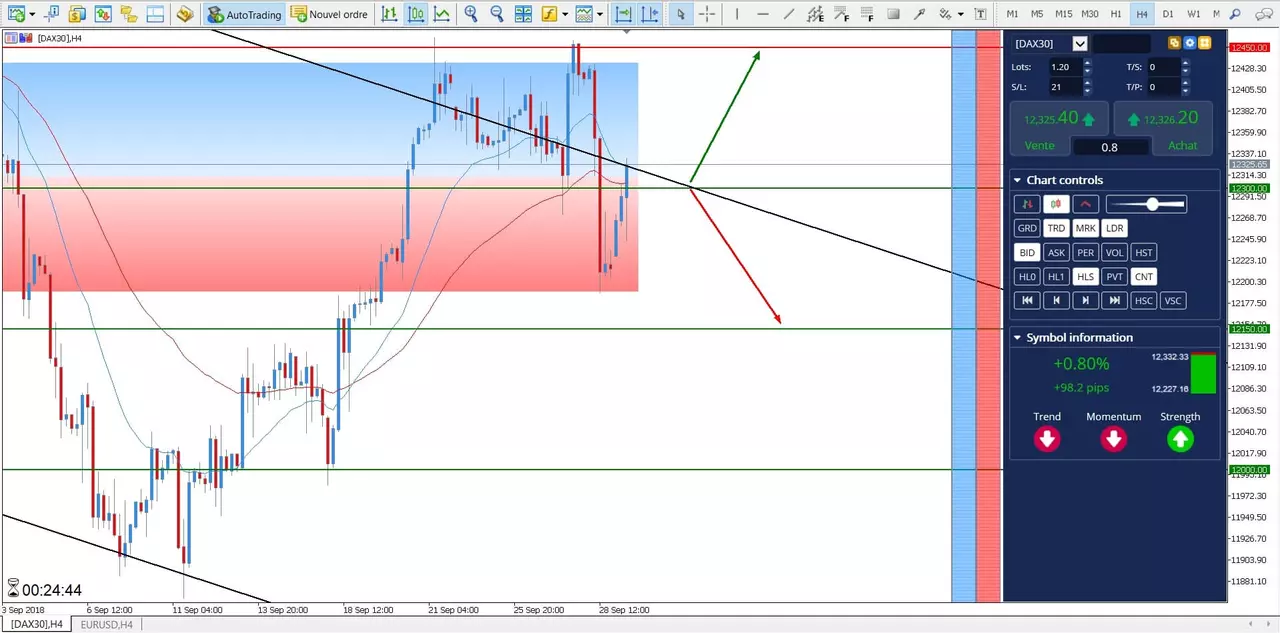Toggle the TRD option
The height and width of the screenshot is (633, 1280).
pos(1056,228)
